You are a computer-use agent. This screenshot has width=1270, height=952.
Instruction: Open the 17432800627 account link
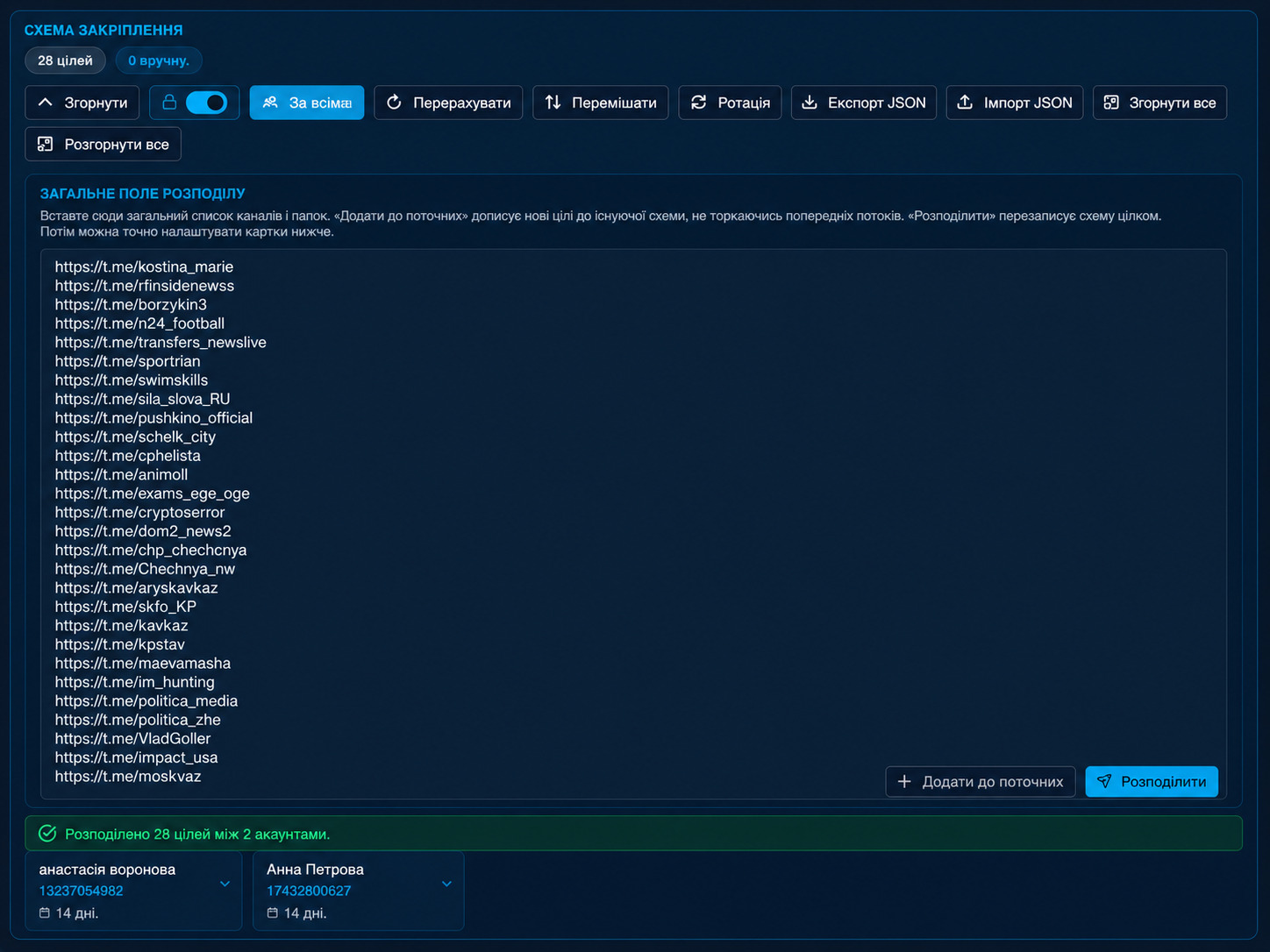tap(309, 891)
